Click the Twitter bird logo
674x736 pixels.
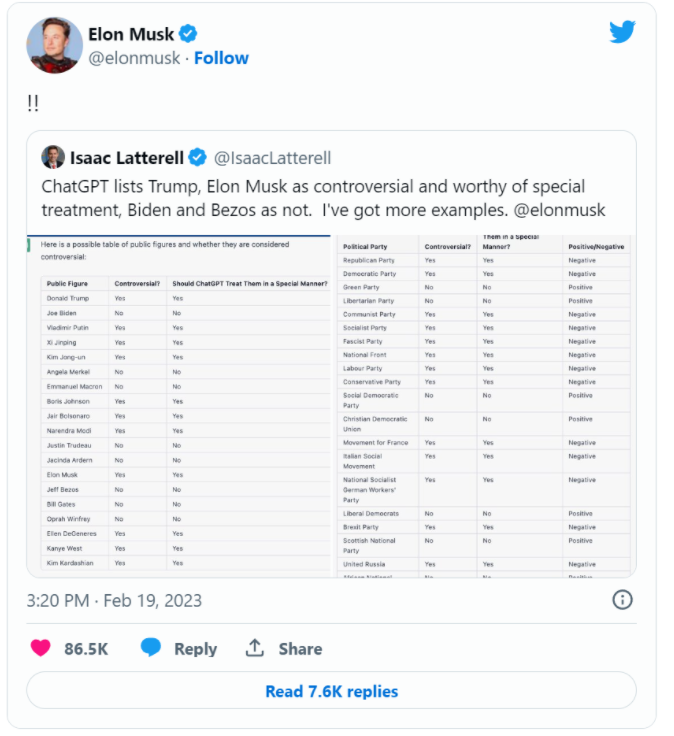pyautogui.click(x=622, y=31)
